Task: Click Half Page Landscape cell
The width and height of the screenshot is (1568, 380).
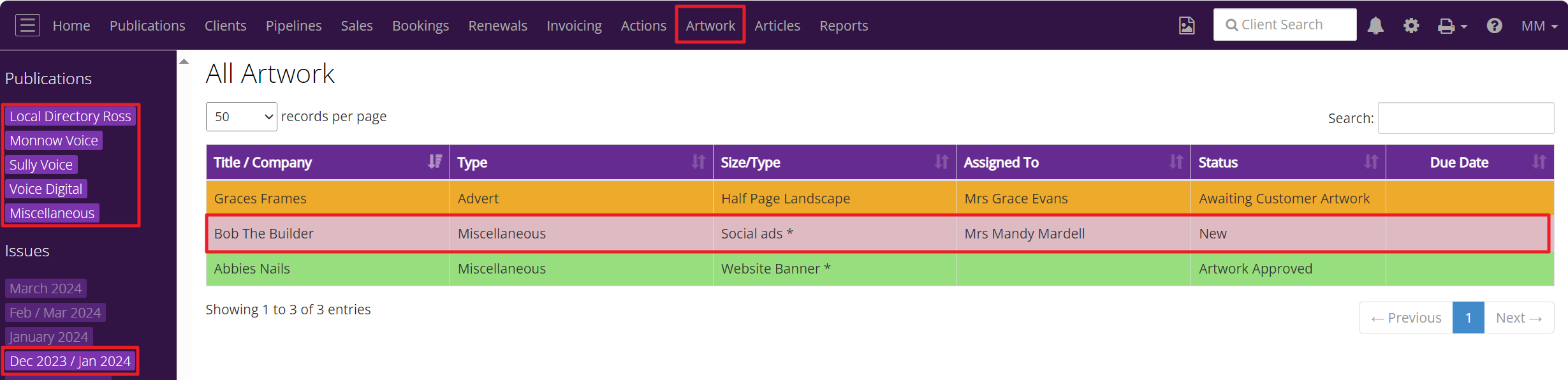Action: pos(834,198)
